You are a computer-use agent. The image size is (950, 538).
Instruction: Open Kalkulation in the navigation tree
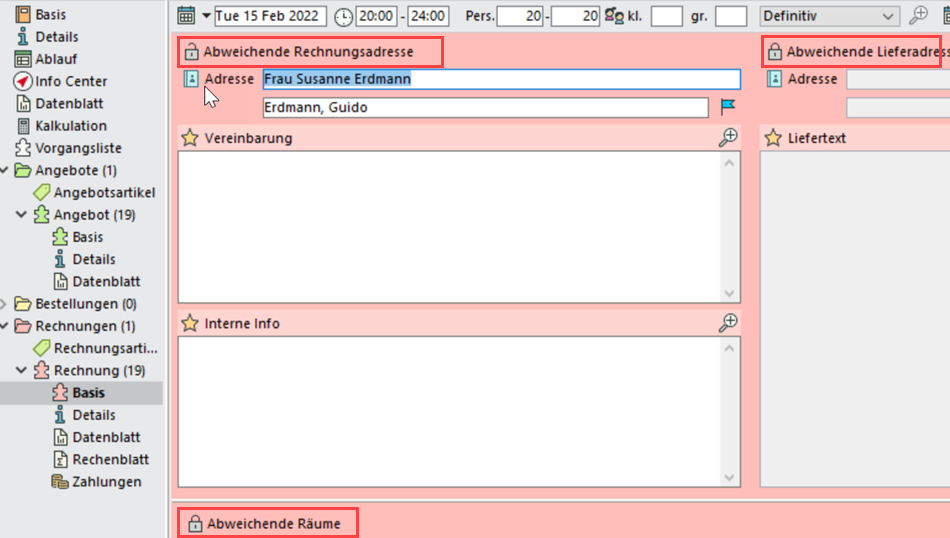pyautogui.click(x=70, y=126)
